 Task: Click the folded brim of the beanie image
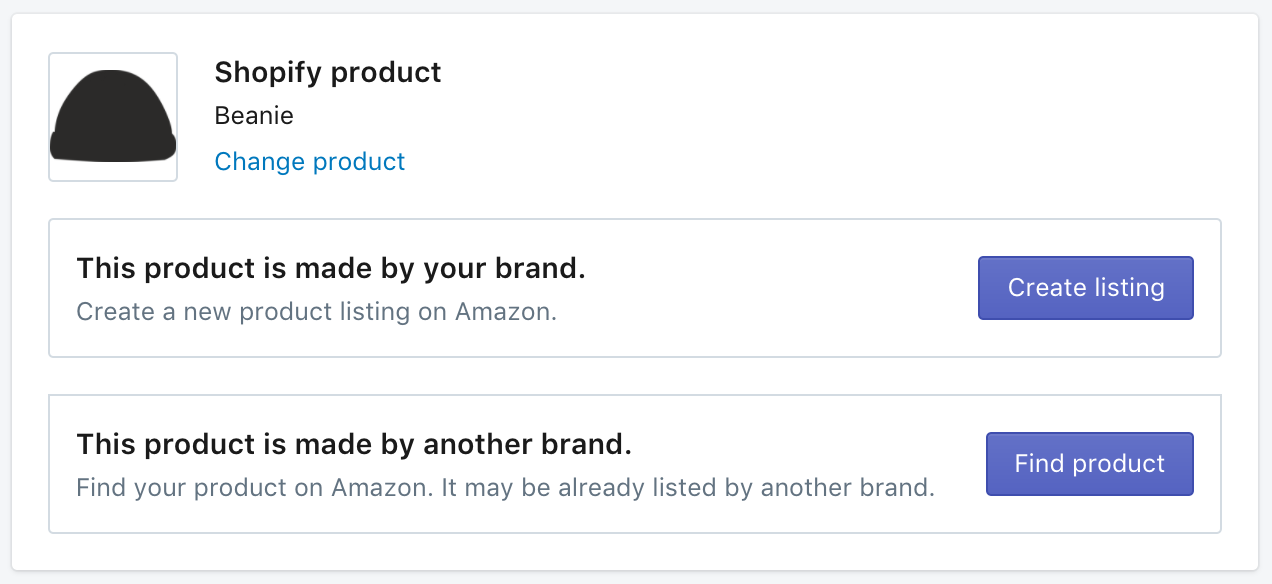coord(113,147)
